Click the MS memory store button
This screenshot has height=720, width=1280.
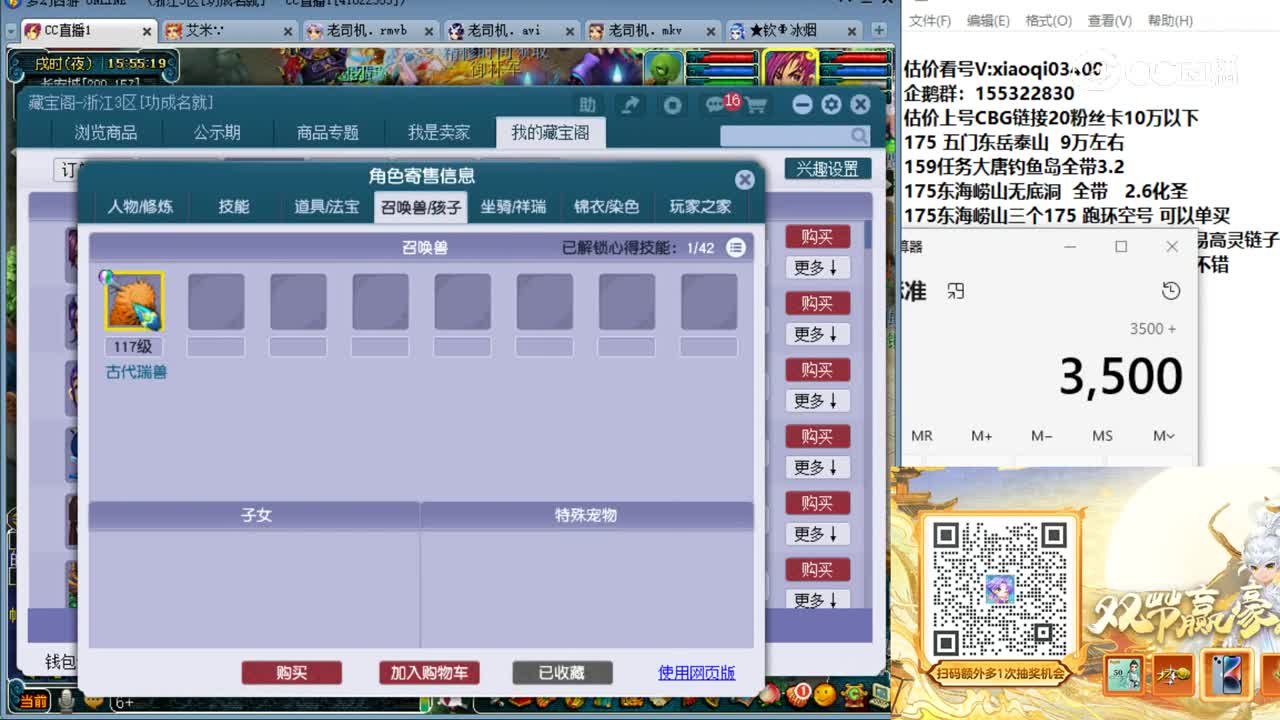tap(1102, 436)
